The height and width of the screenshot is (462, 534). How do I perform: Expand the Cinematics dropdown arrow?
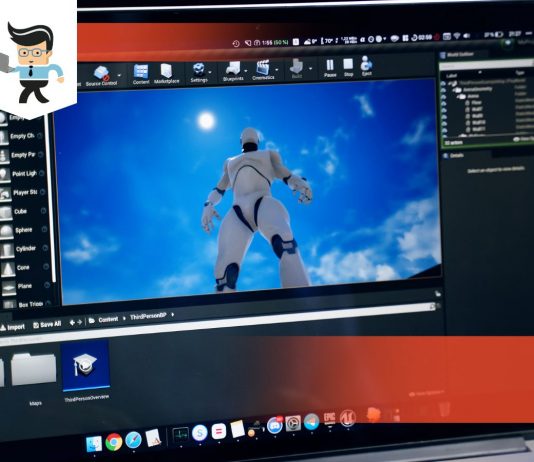coord(277,70)
